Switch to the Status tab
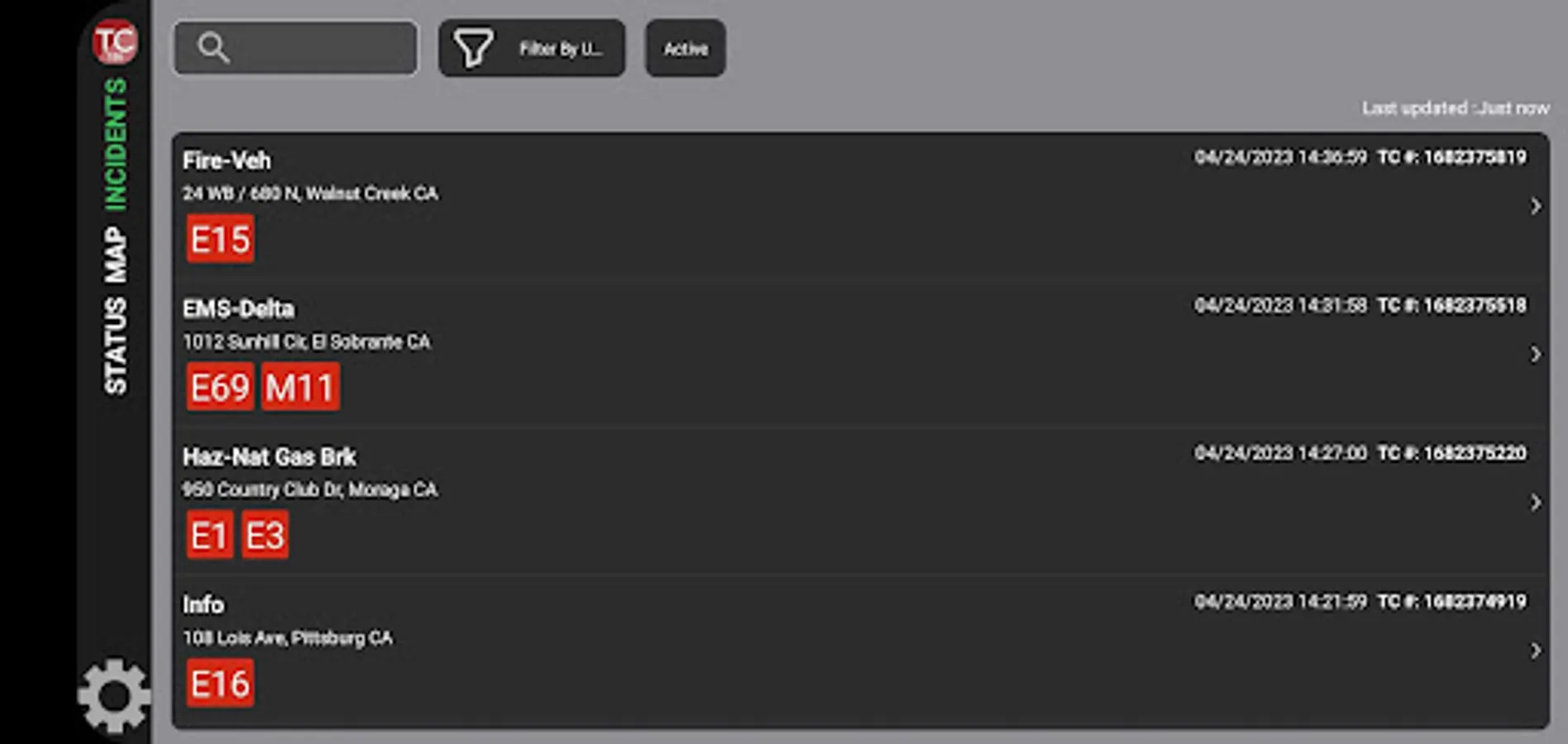 tap(116, 346)
